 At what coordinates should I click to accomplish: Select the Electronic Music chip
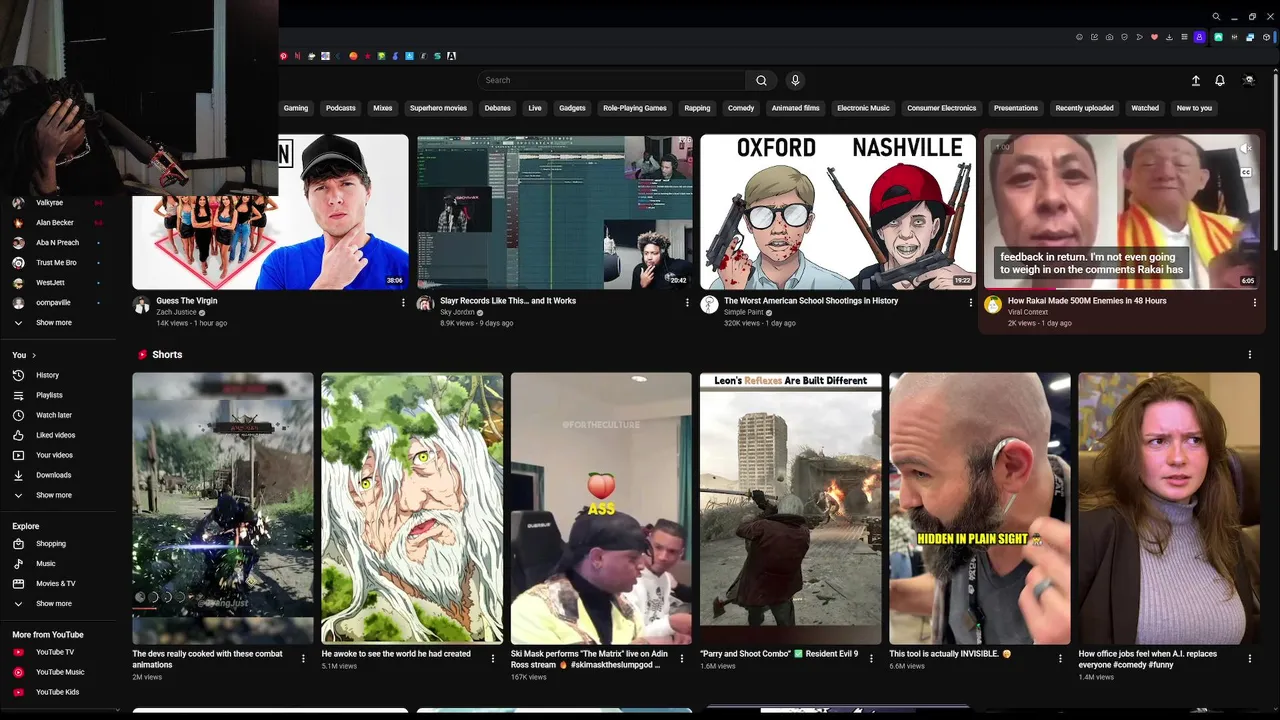863,108
